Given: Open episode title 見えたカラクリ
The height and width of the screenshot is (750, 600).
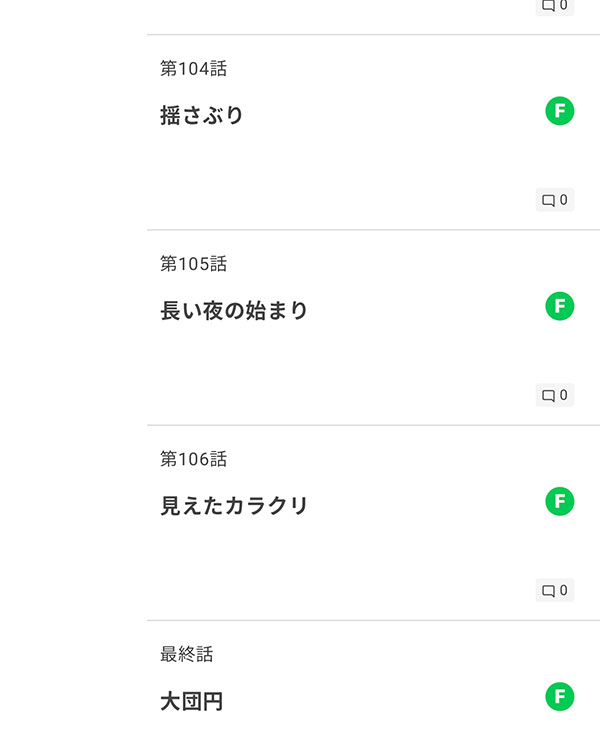Looking at the screenshot, I should pyautogui.click(x=234, y=506).
